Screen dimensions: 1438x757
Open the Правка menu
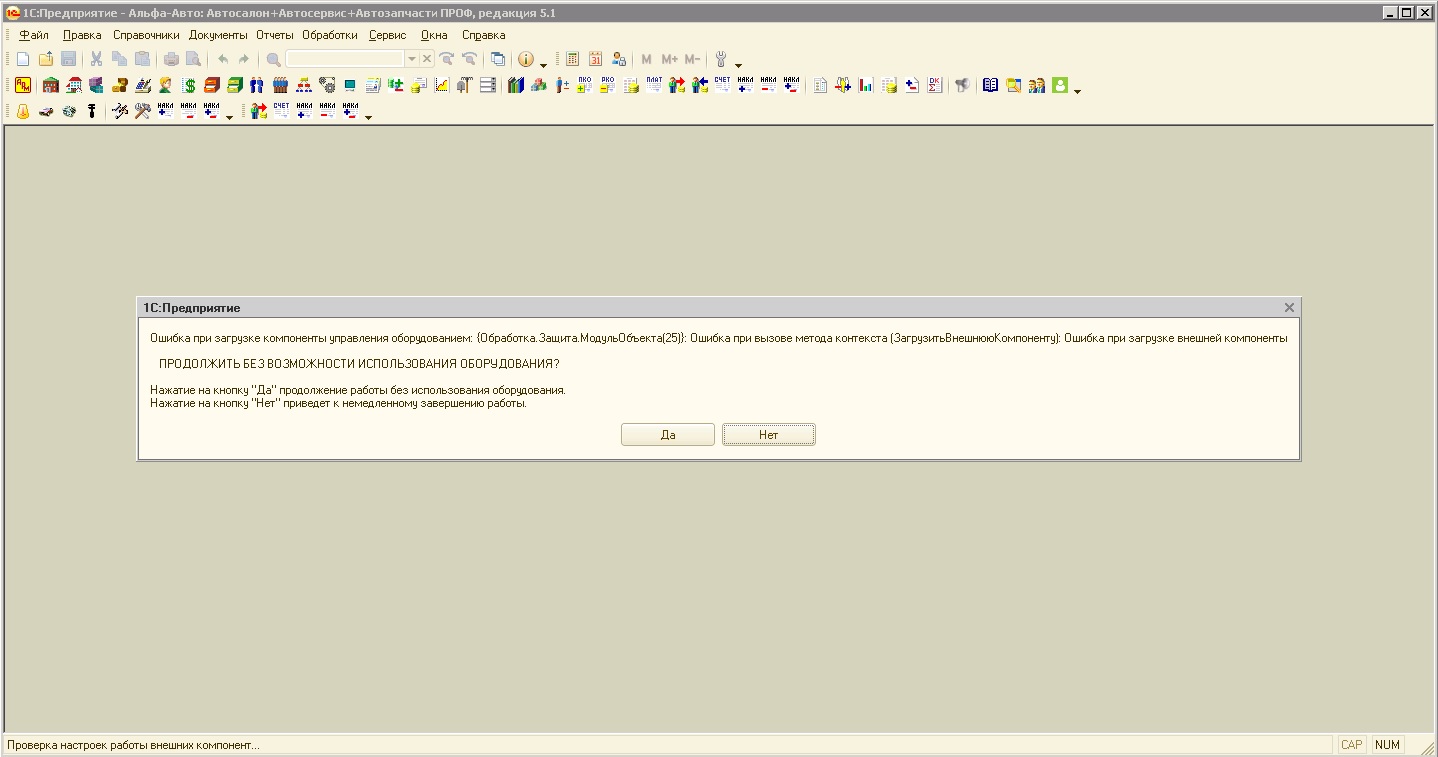(82, 35)
